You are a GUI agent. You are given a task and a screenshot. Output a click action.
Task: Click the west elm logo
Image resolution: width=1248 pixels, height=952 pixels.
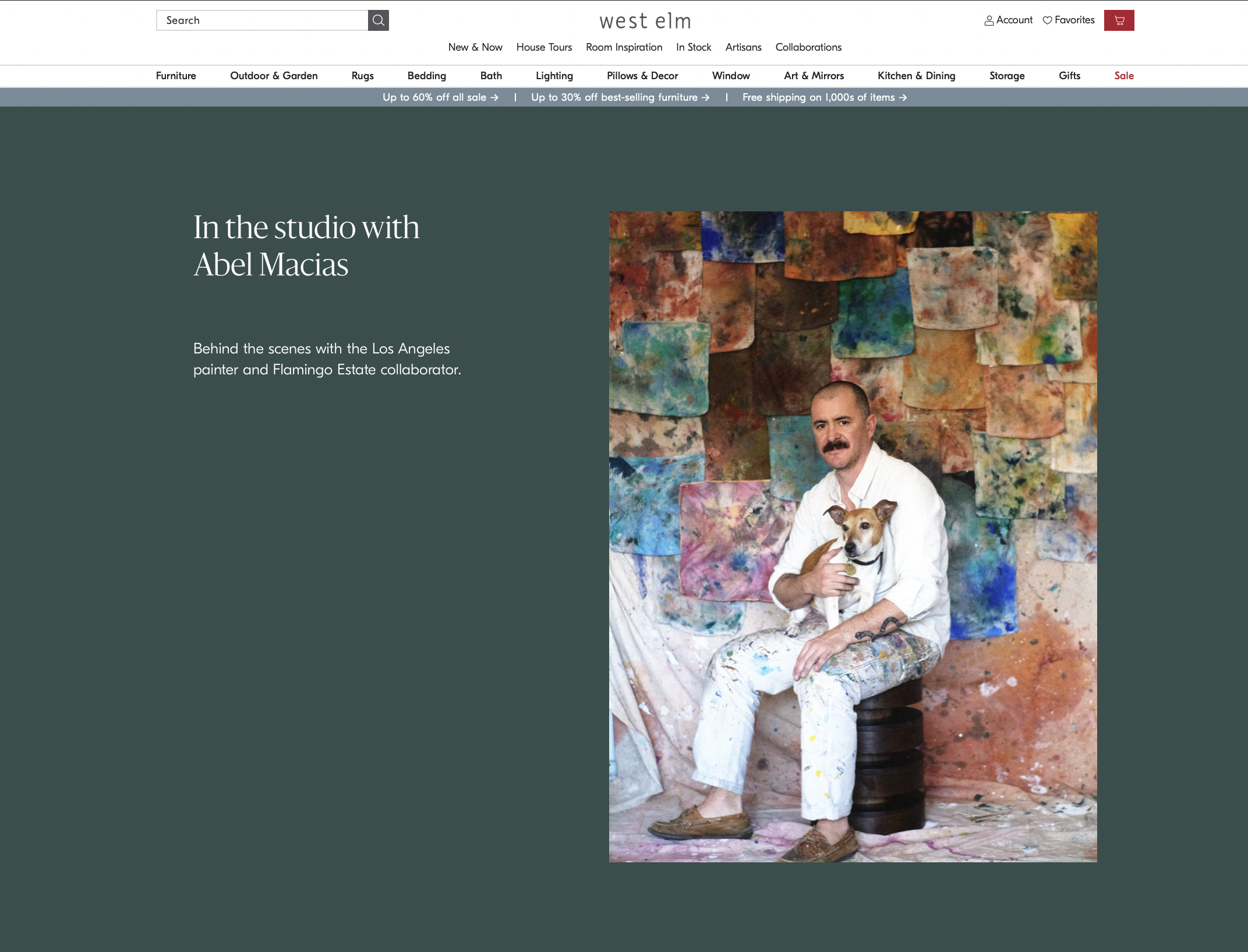[645, 21]
